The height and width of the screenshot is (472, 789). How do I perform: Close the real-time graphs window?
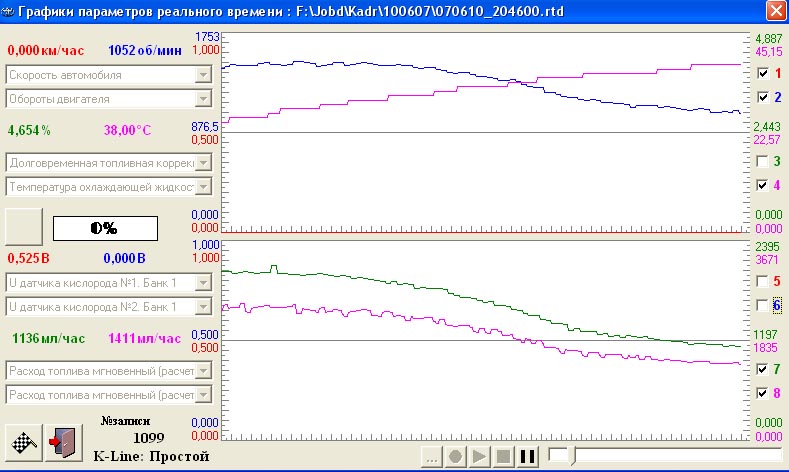tap(774, 11)
